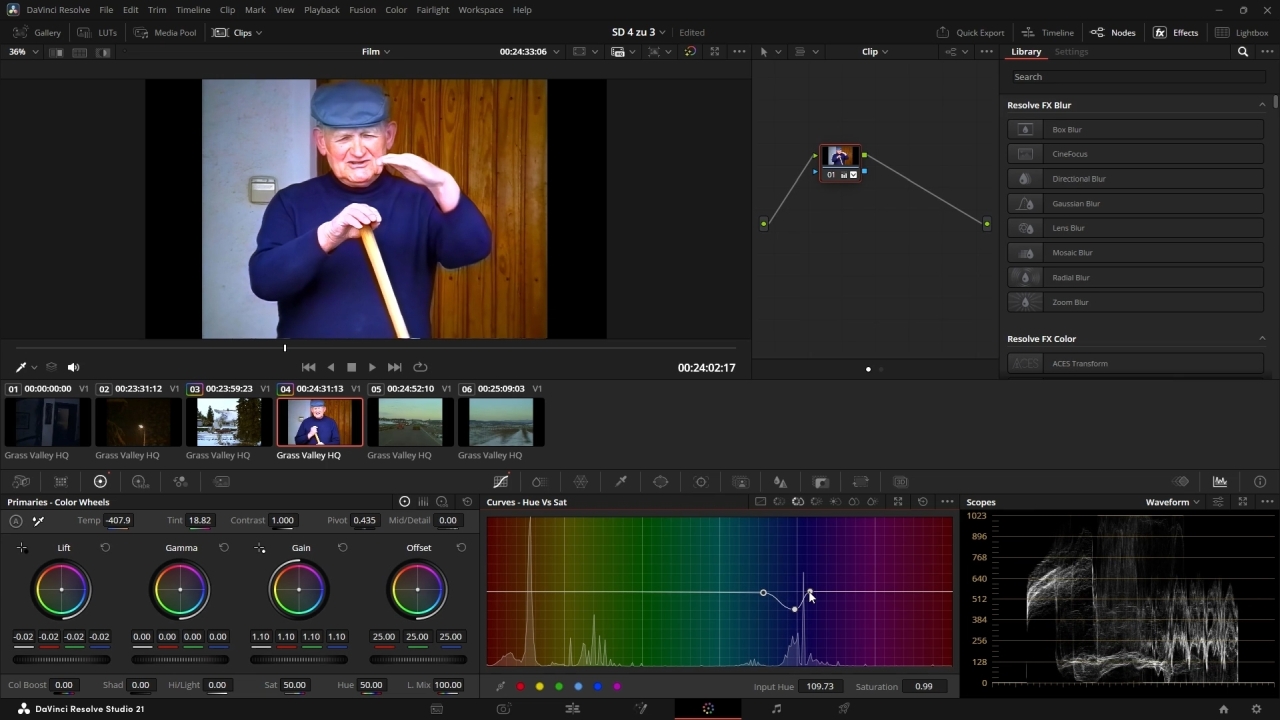Image resolution: width=1280 pixels, height=720 pixels.
Task: Open the Fusion page icon
Action: pyautogui.click(x=641, y=708)
